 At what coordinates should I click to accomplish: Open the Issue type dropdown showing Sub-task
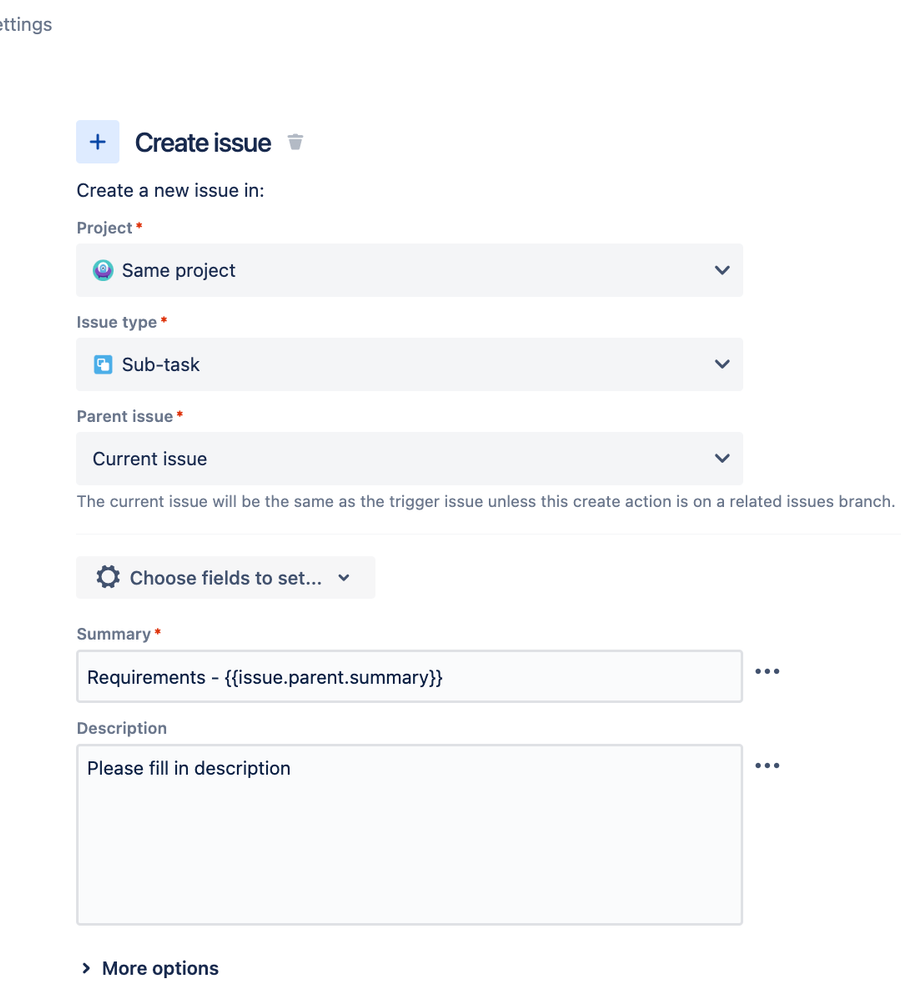pos(409,364)
